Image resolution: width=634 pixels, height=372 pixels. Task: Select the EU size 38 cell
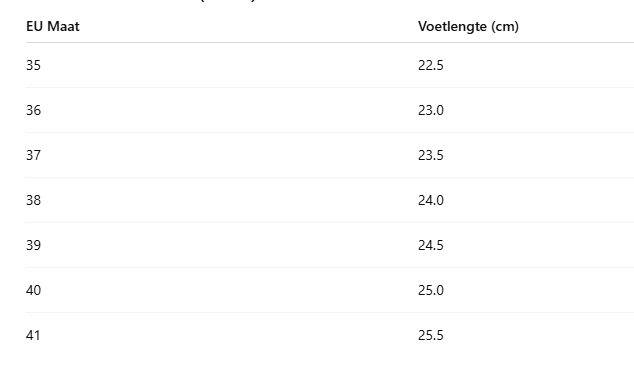click(34, 200)
